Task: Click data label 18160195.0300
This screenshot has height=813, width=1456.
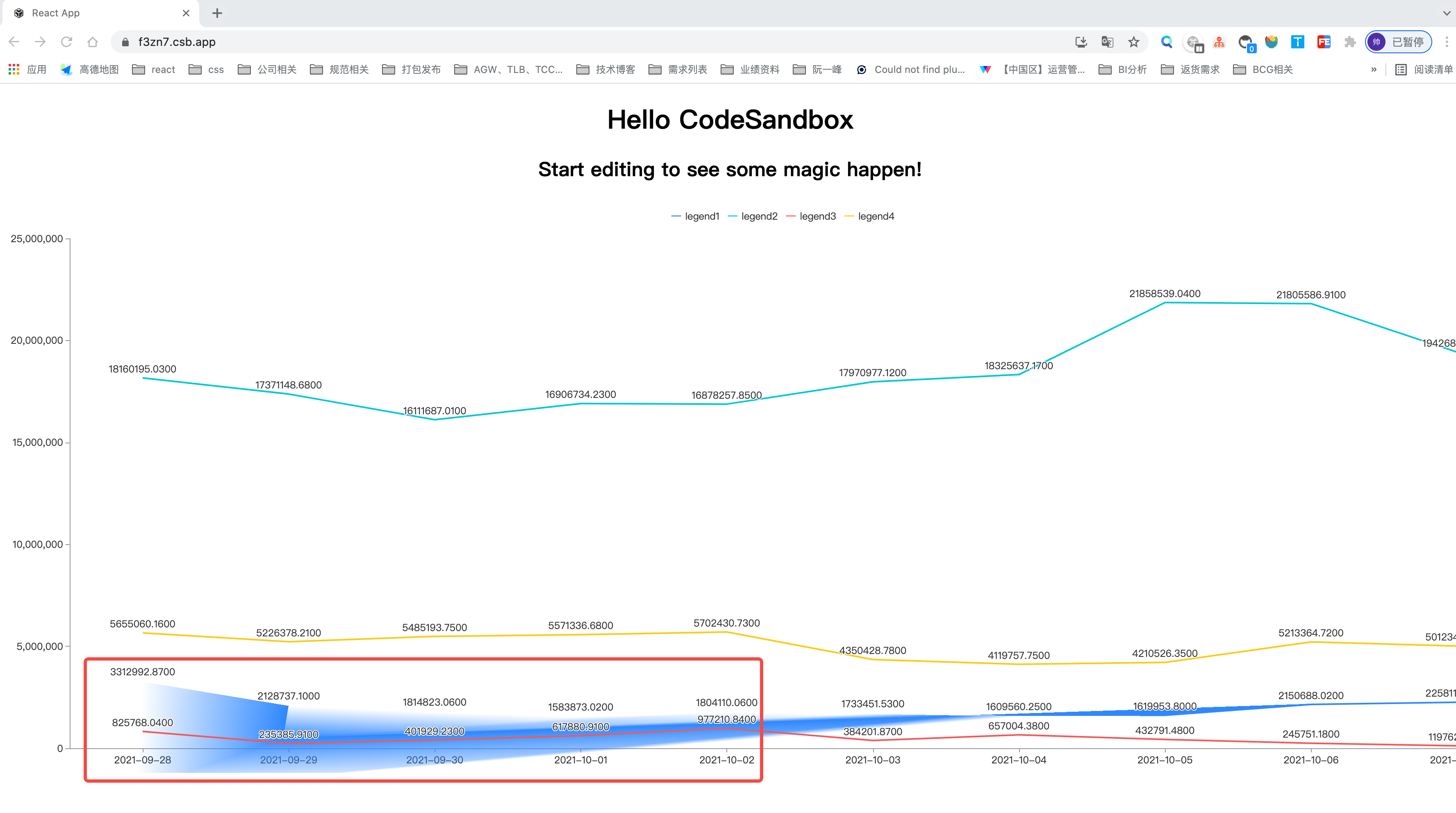Action: [x=142, y=369]
